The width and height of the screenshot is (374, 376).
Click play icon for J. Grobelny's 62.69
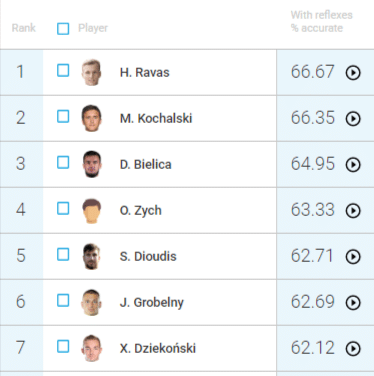(x=353, y=302)
